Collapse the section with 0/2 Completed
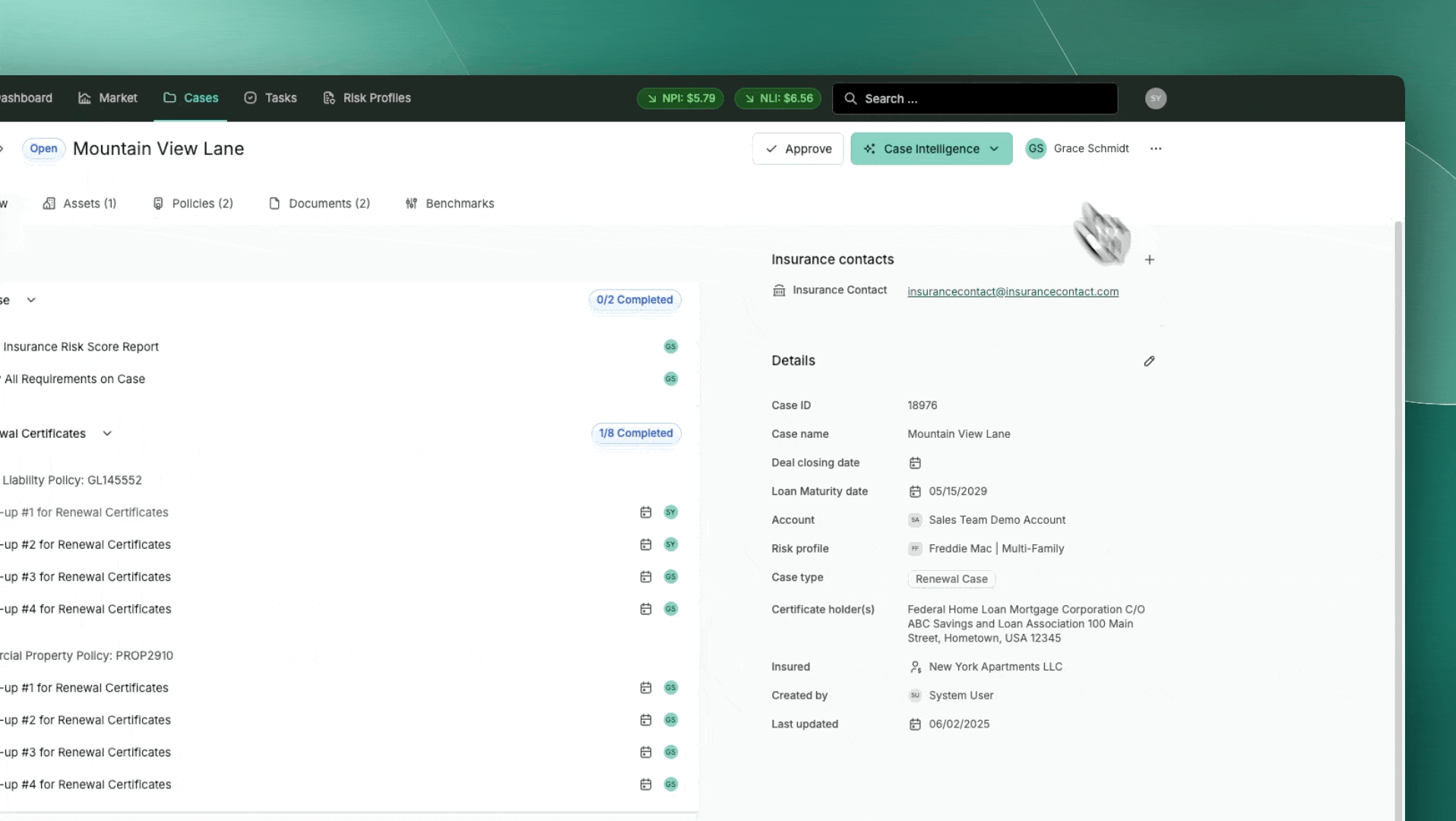 click(31, 300)
